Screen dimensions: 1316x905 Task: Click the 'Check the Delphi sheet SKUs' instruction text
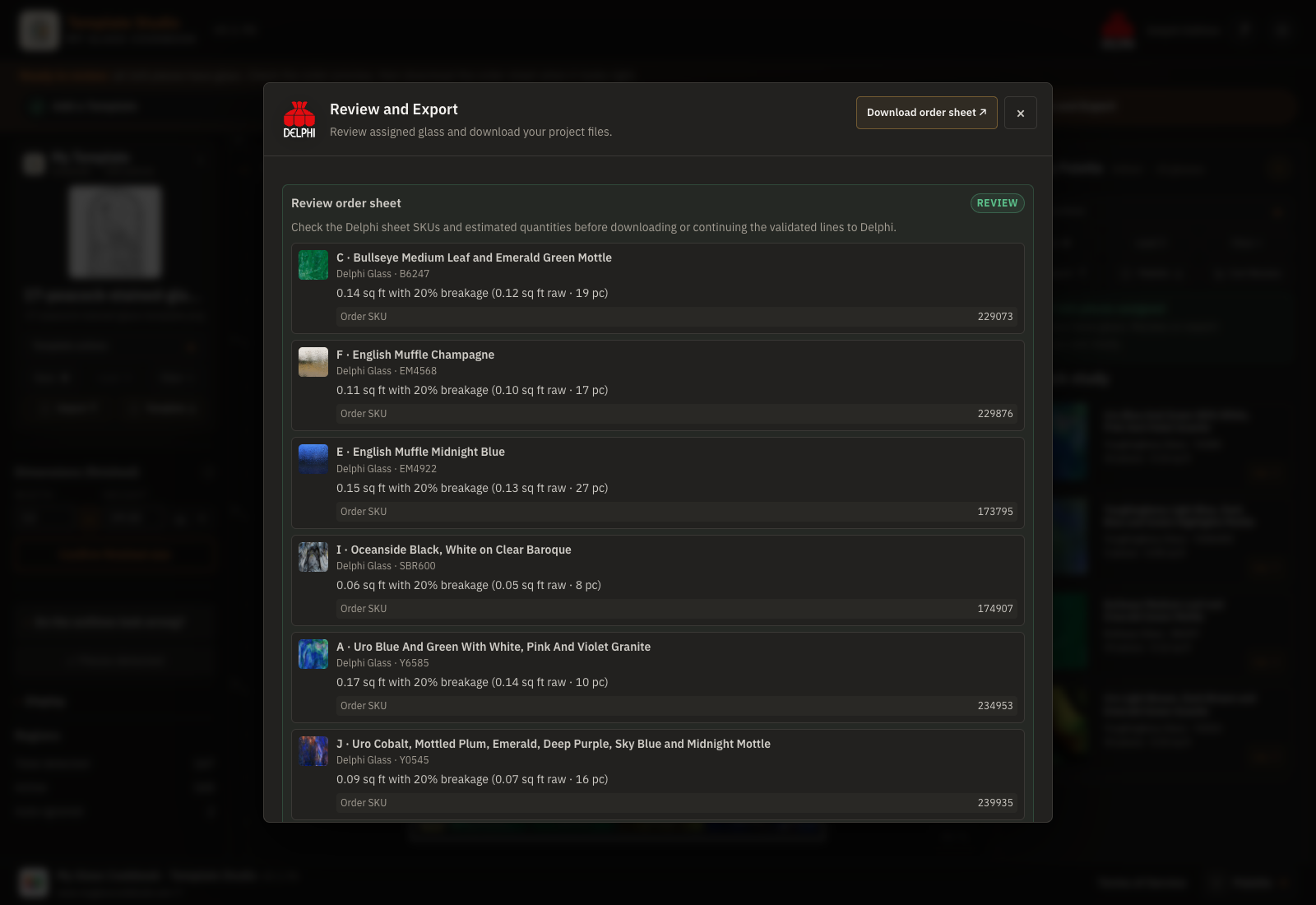(x=594, y=227)
